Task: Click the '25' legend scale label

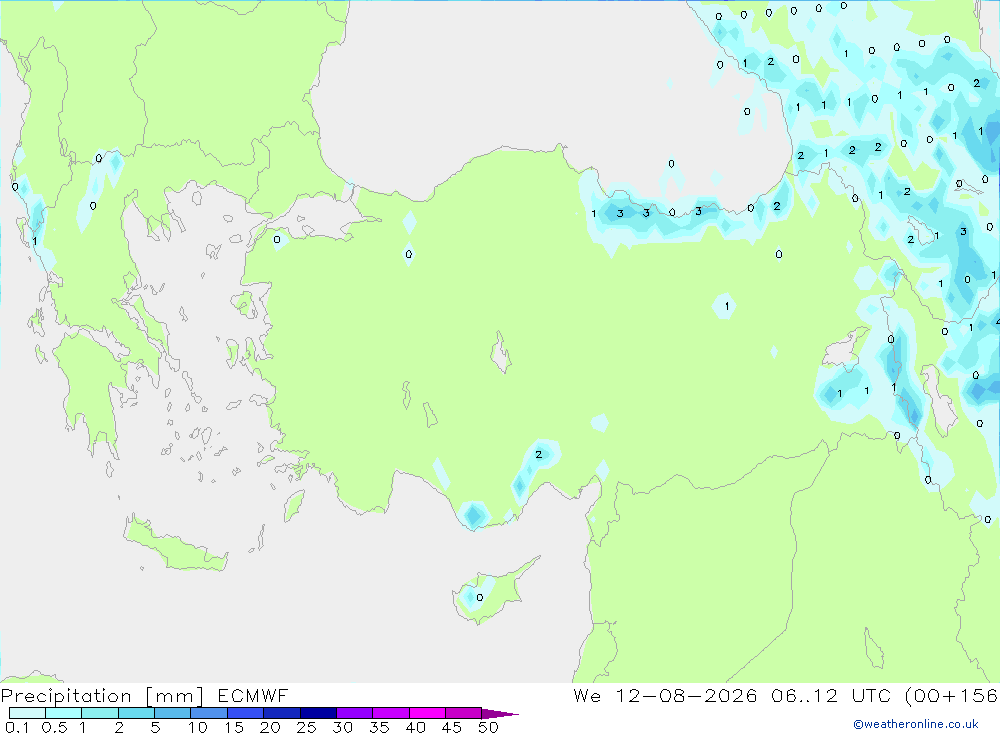Action: [307, 727]
